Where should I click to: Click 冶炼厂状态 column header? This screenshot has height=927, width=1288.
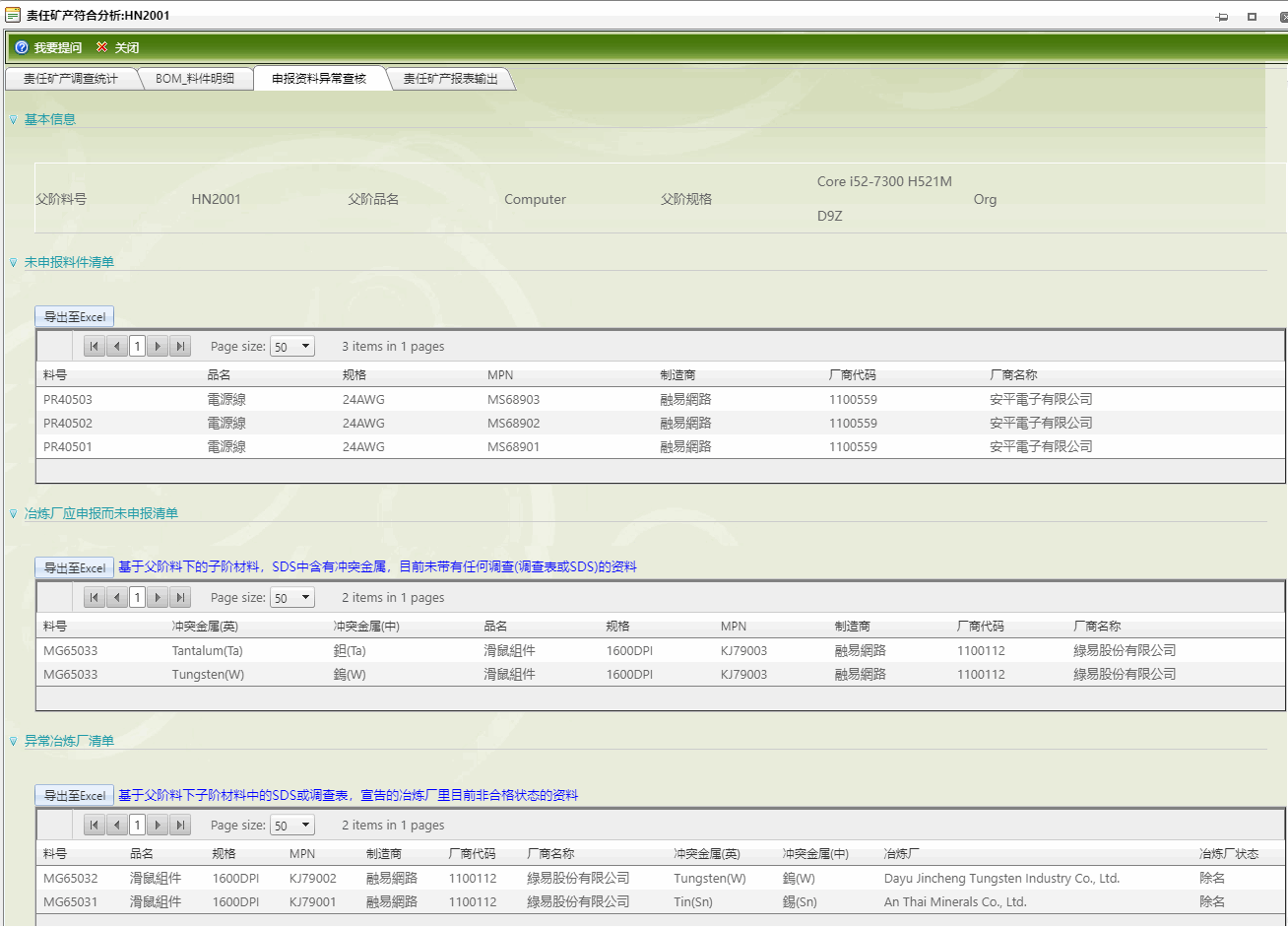coord(1229,854)
